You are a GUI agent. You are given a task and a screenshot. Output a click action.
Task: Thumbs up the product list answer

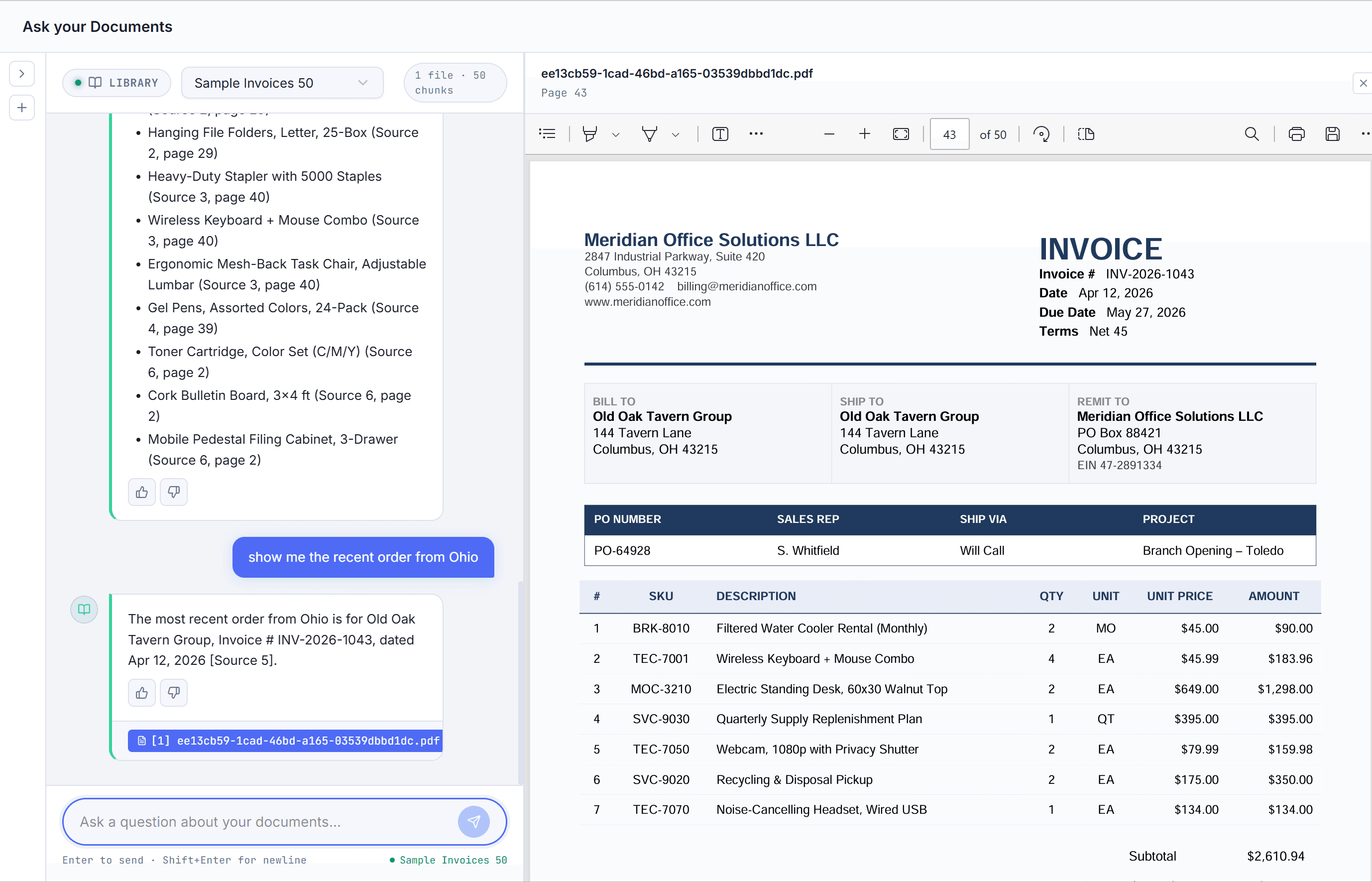click(x=141, y=492)
